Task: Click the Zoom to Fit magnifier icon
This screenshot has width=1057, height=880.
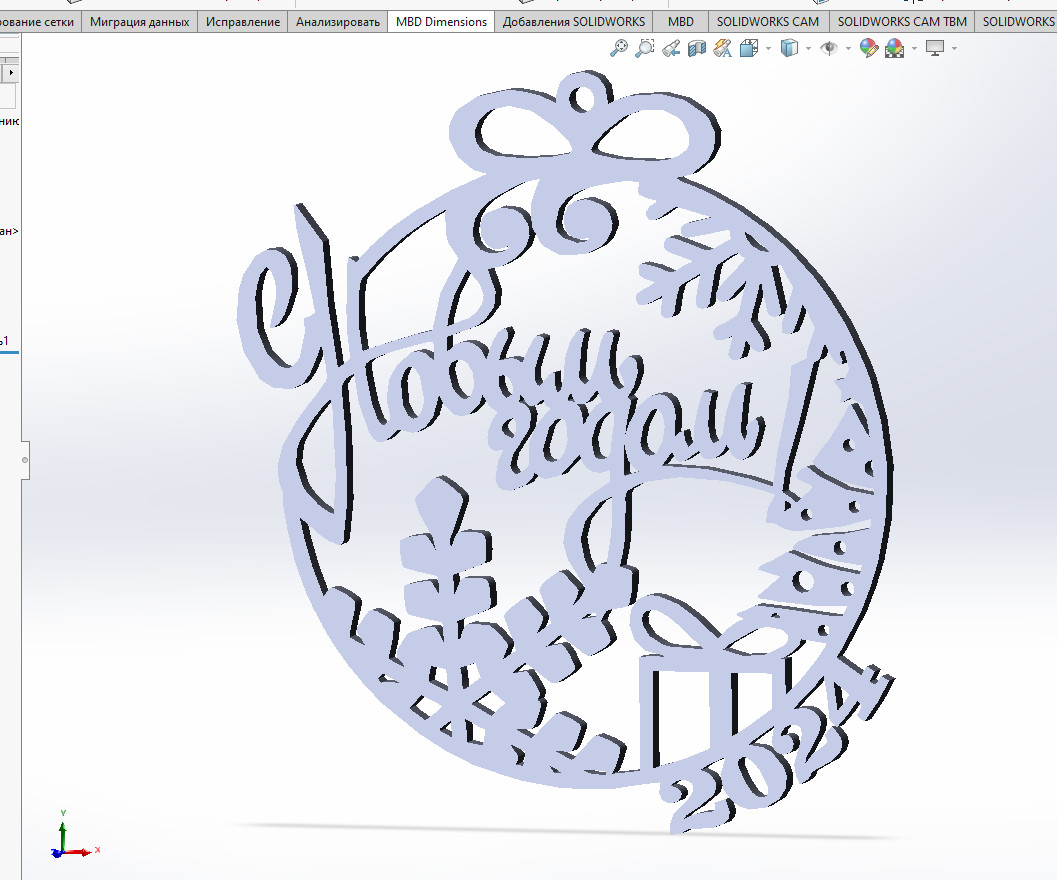Action: click(x=618, y=48)
